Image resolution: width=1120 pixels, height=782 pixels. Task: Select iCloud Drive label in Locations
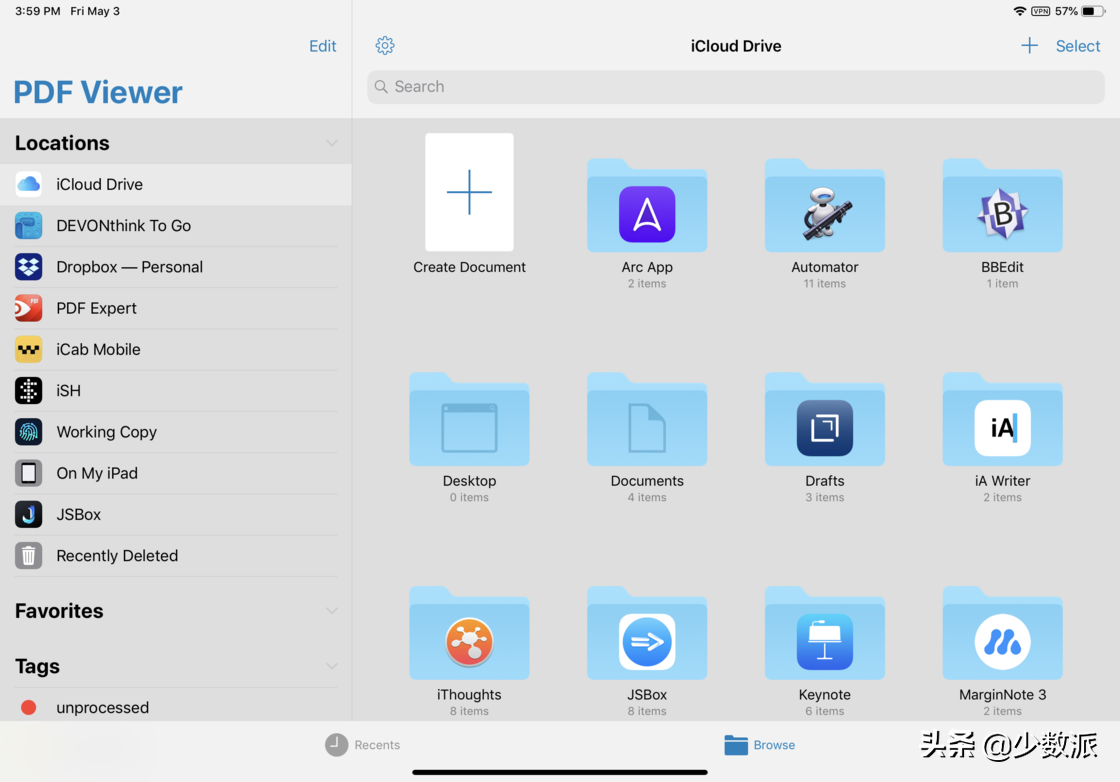(x=99, y=184)
